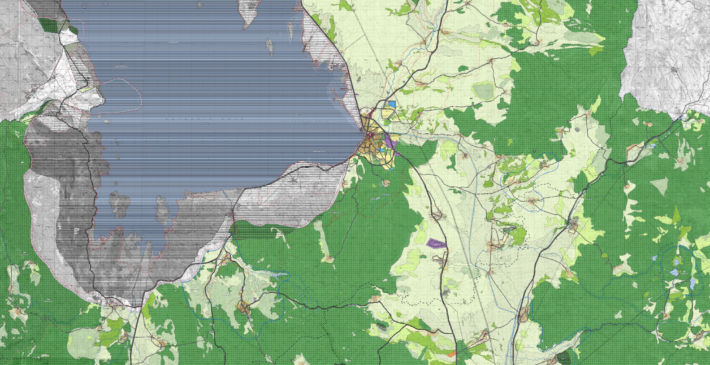
Task: Select the grey-green oval patch northeast of the city
Action: tap(484, 91)
